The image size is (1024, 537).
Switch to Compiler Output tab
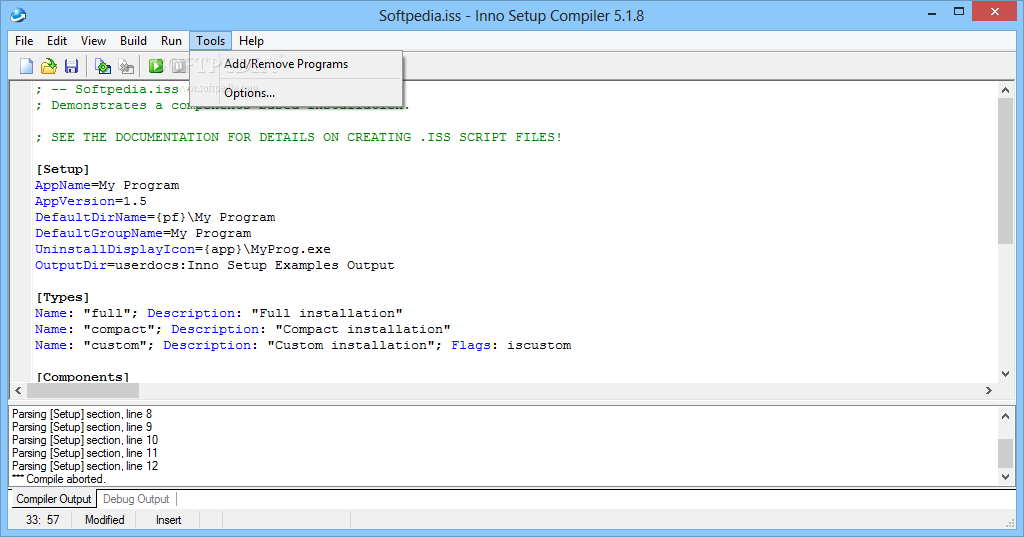[54, 499]
